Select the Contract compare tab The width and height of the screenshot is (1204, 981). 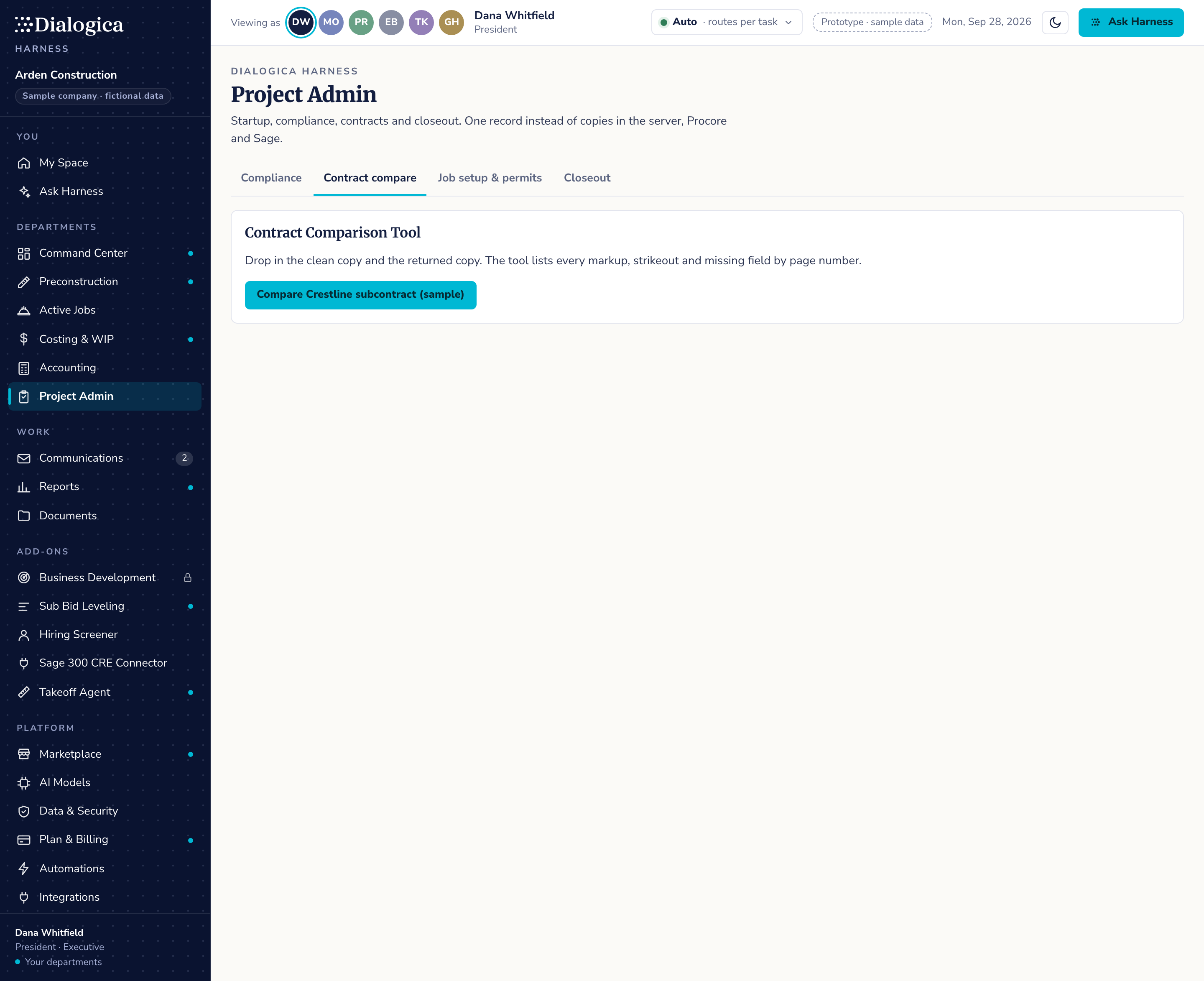click(x=370, y=178)
